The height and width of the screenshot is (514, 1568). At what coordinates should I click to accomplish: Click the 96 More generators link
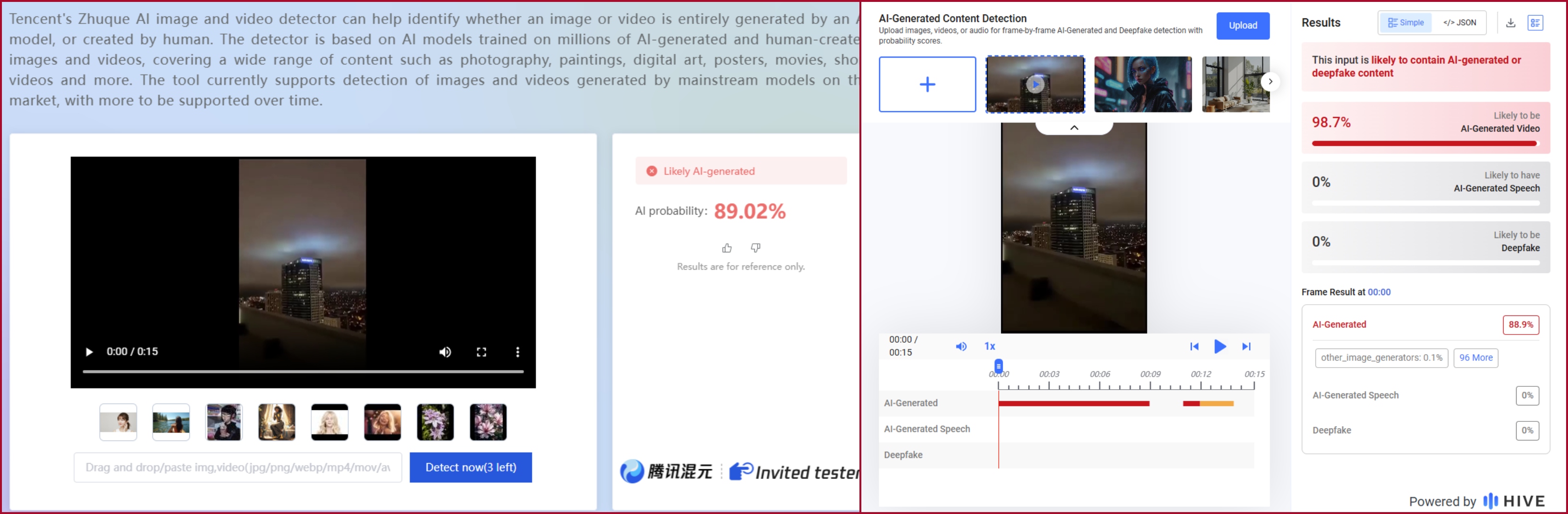(x=1475, y=358)
